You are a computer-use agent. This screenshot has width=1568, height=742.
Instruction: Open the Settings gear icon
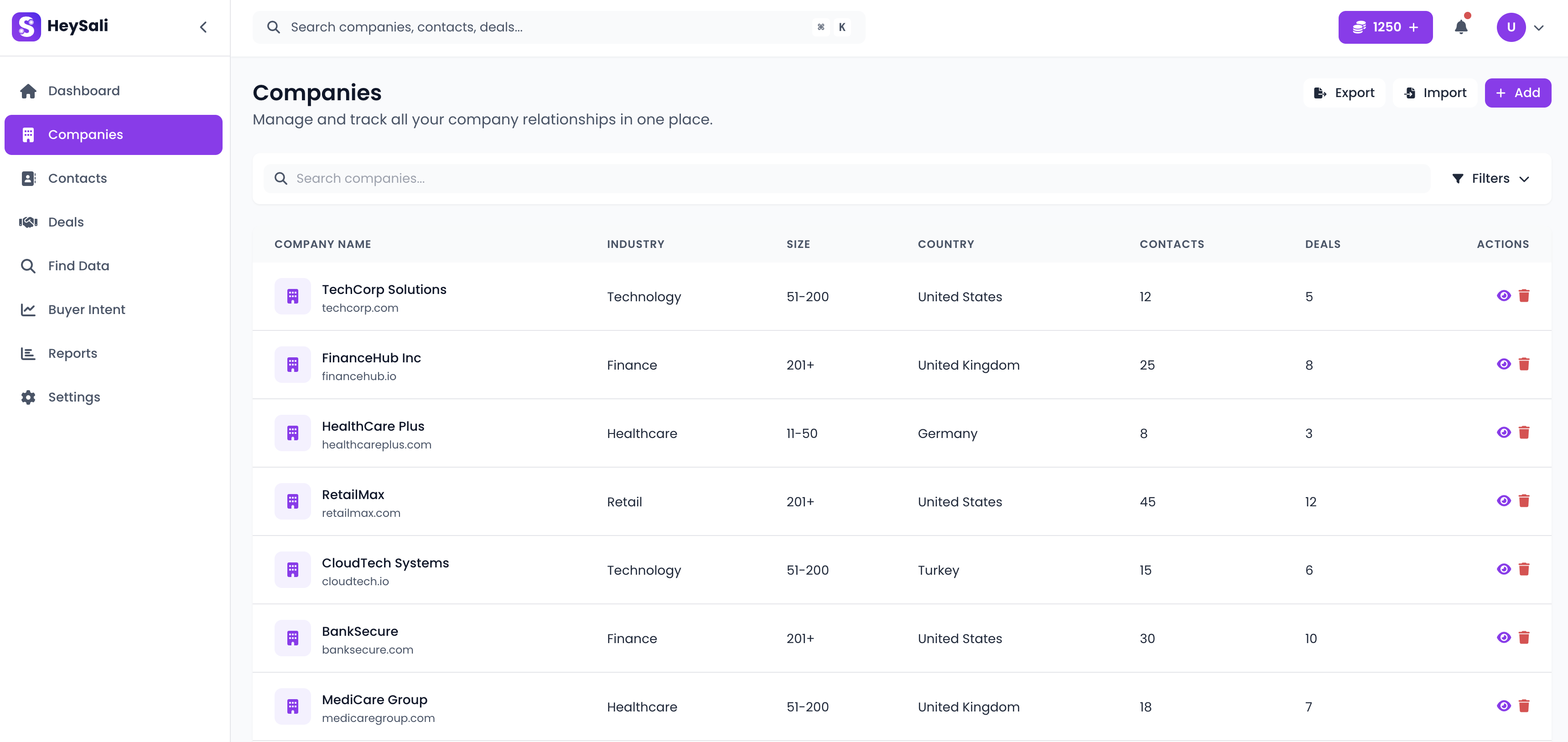coord(28,397)
